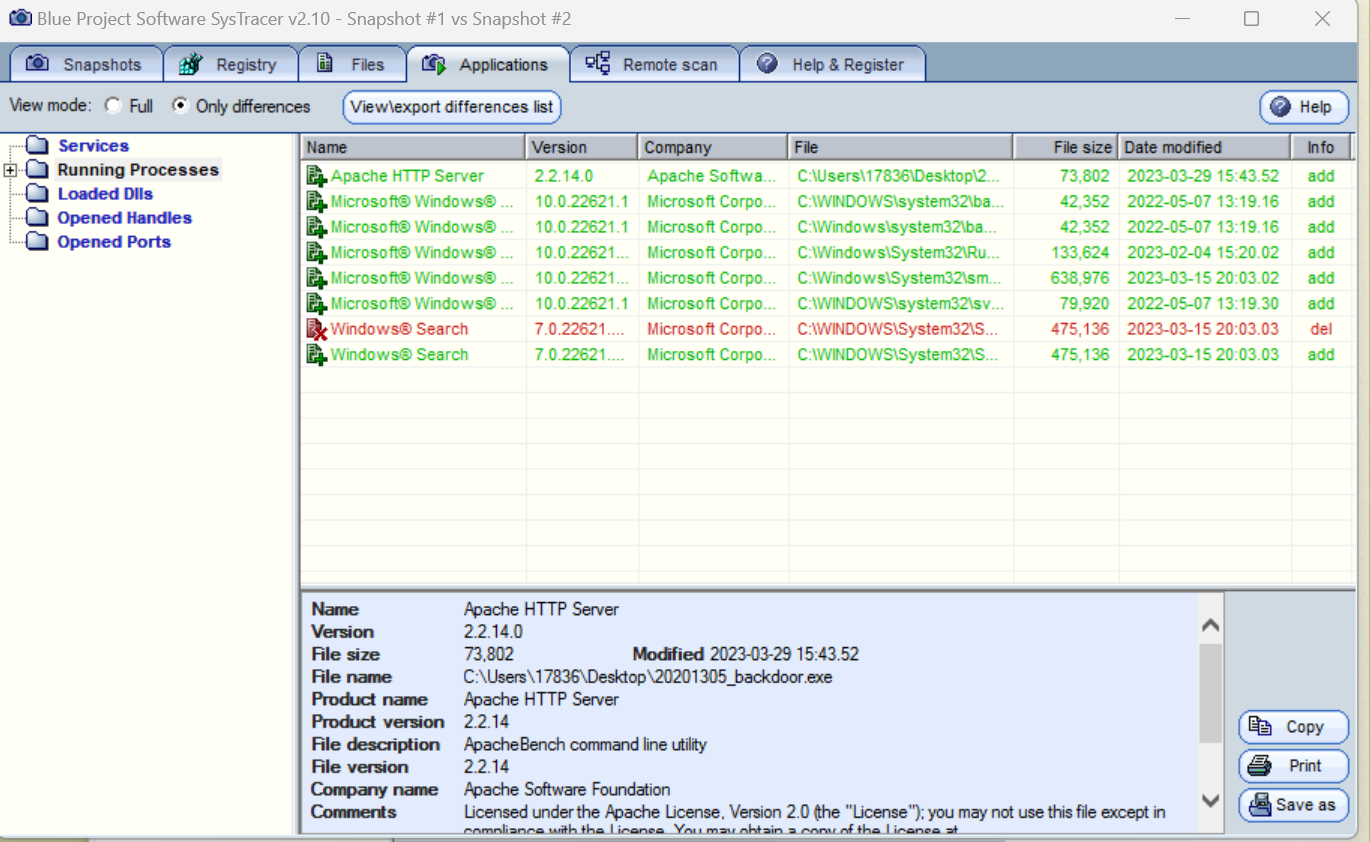The height and width of the screenshot is (842, 1370).
Task: Open the Snapshots tab
Action: pyautogui.click(x=86, y=64)
